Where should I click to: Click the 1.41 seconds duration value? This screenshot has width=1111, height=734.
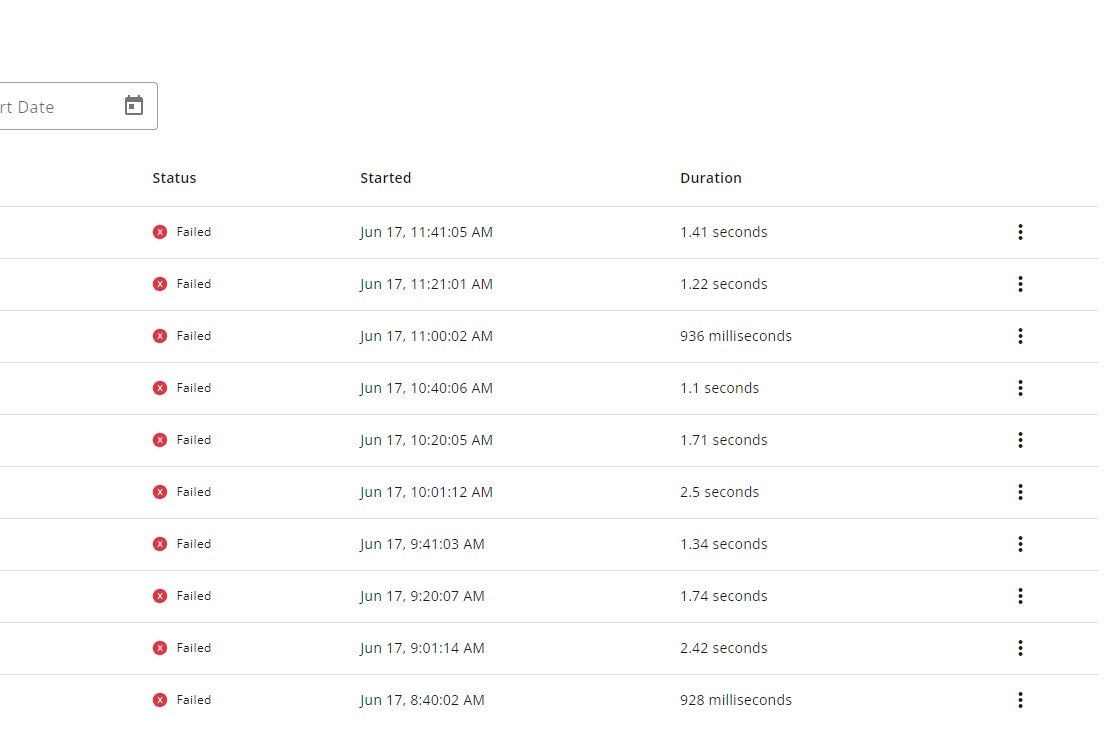pos(723,232)
